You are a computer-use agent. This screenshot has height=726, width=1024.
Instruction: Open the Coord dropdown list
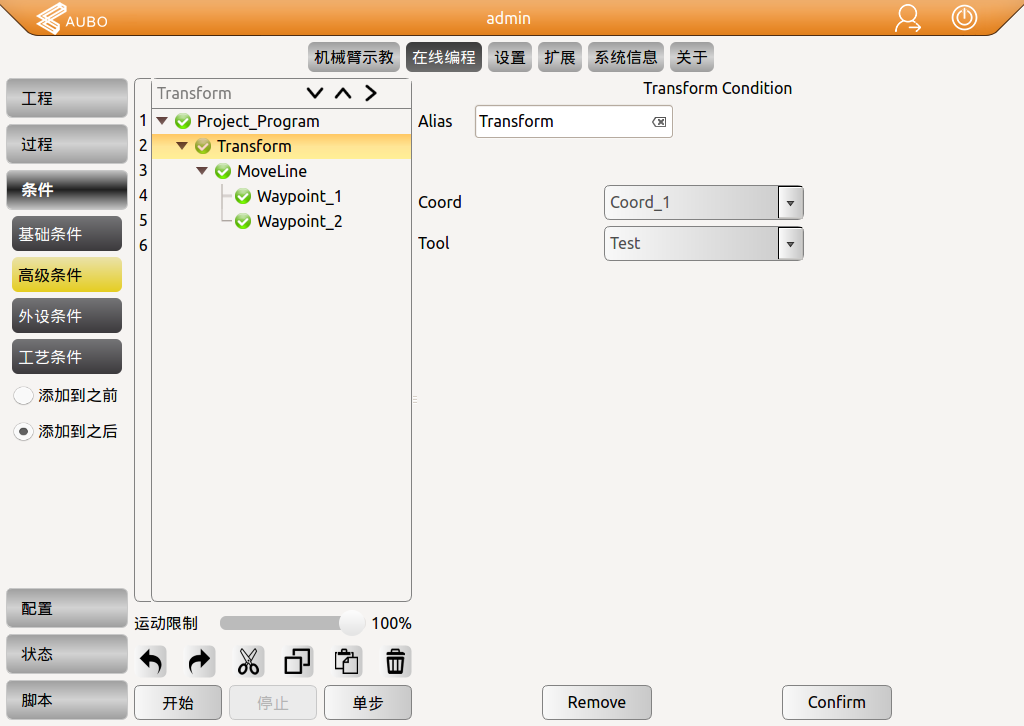pos(790,202)
